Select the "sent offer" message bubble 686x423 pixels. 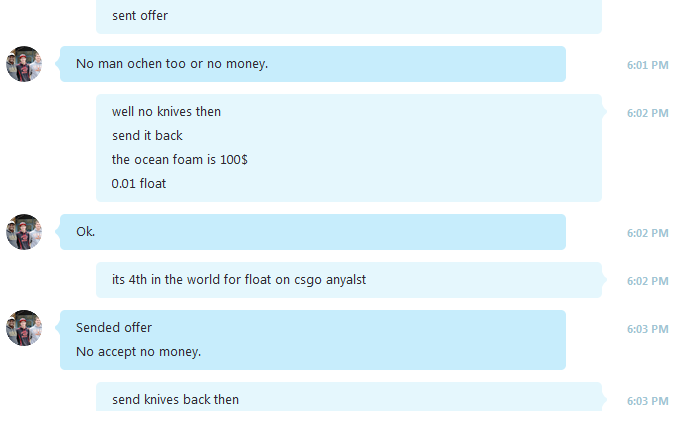point(349,17)
